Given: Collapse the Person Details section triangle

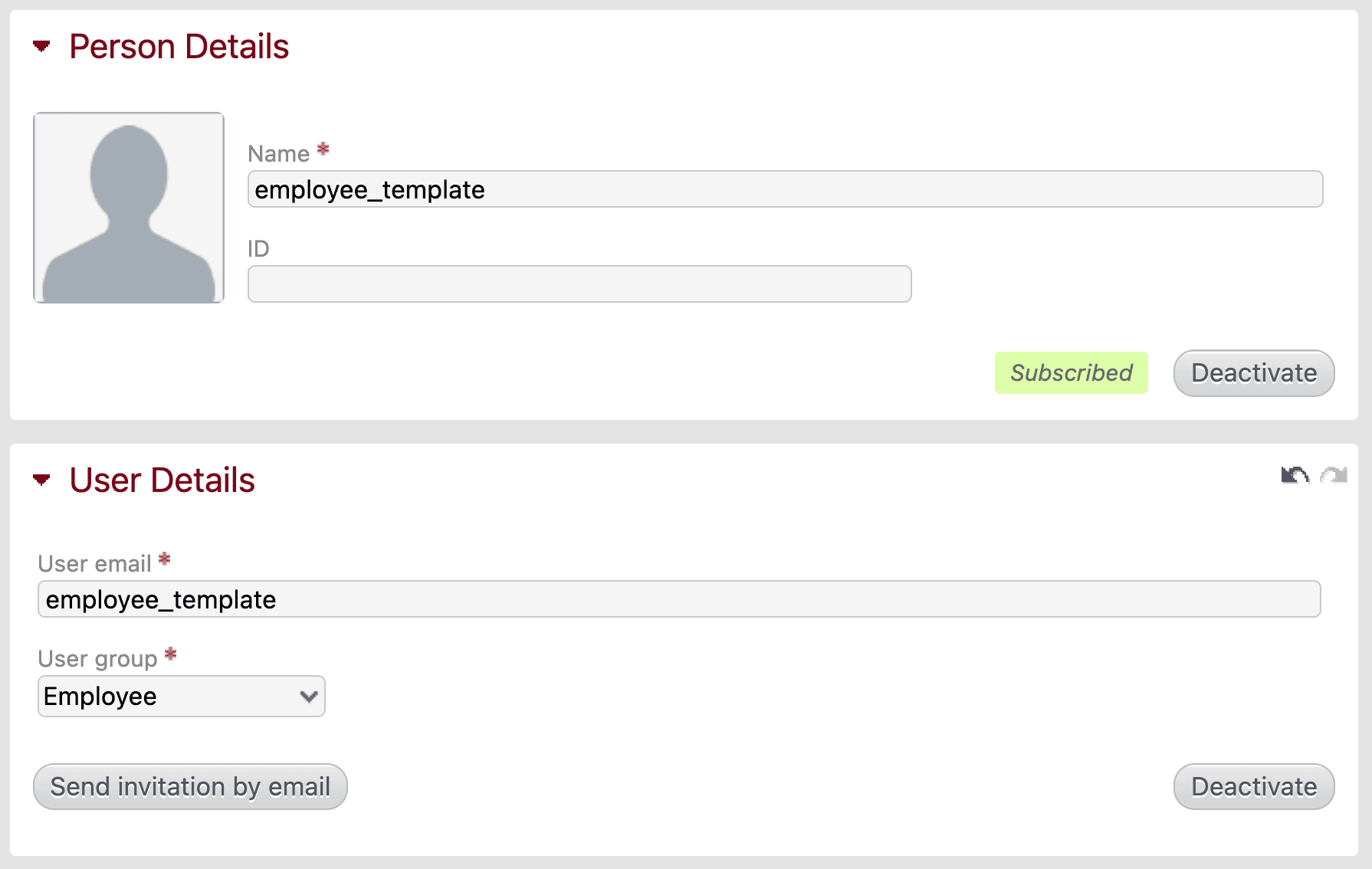Looking at the screenshot, I should click(x=42, y=46).
